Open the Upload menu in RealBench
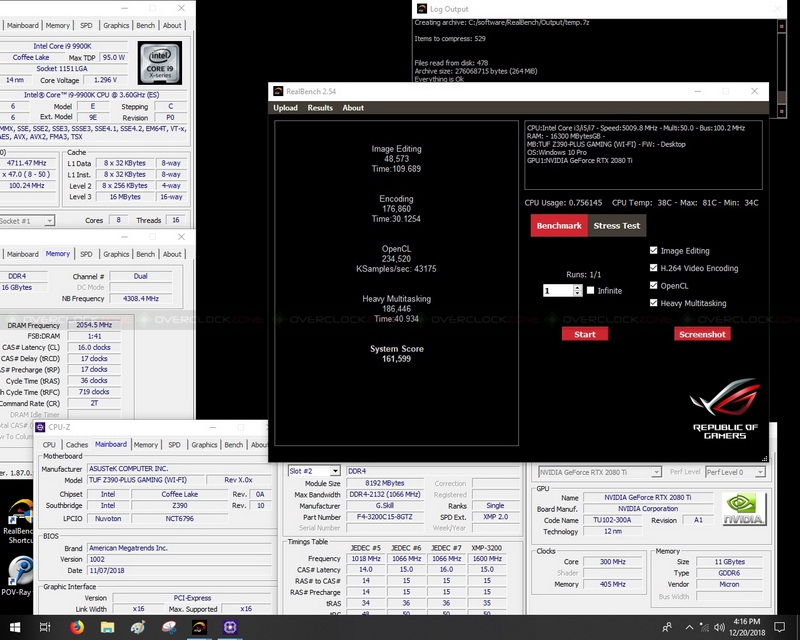The height and width of the screenshot is (640, 800). [x=285, y=108]
